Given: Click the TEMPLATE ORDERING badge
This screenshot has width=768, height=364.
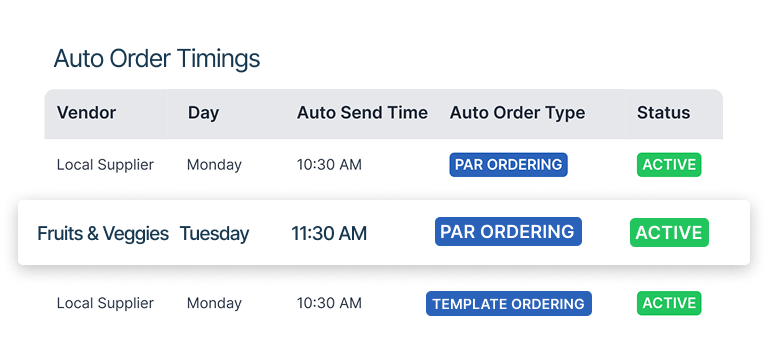Looking at the screenshot, I should point(508,304).
